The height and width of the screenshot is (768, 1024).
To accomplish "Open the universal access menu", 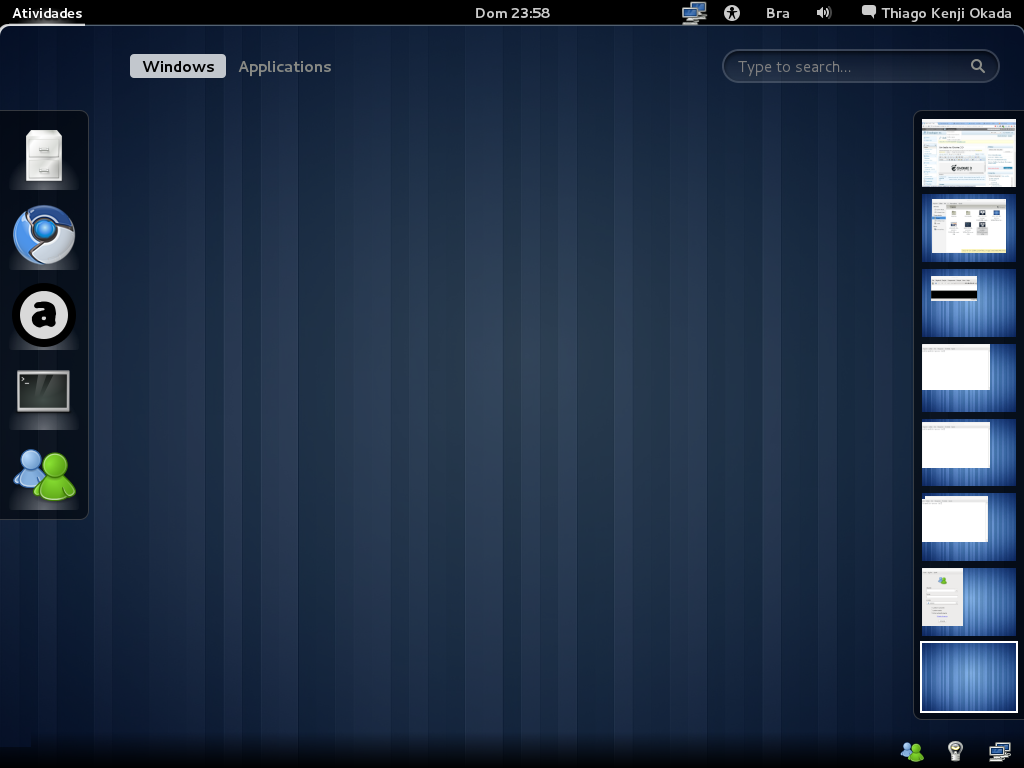I will tap(733, 13).
